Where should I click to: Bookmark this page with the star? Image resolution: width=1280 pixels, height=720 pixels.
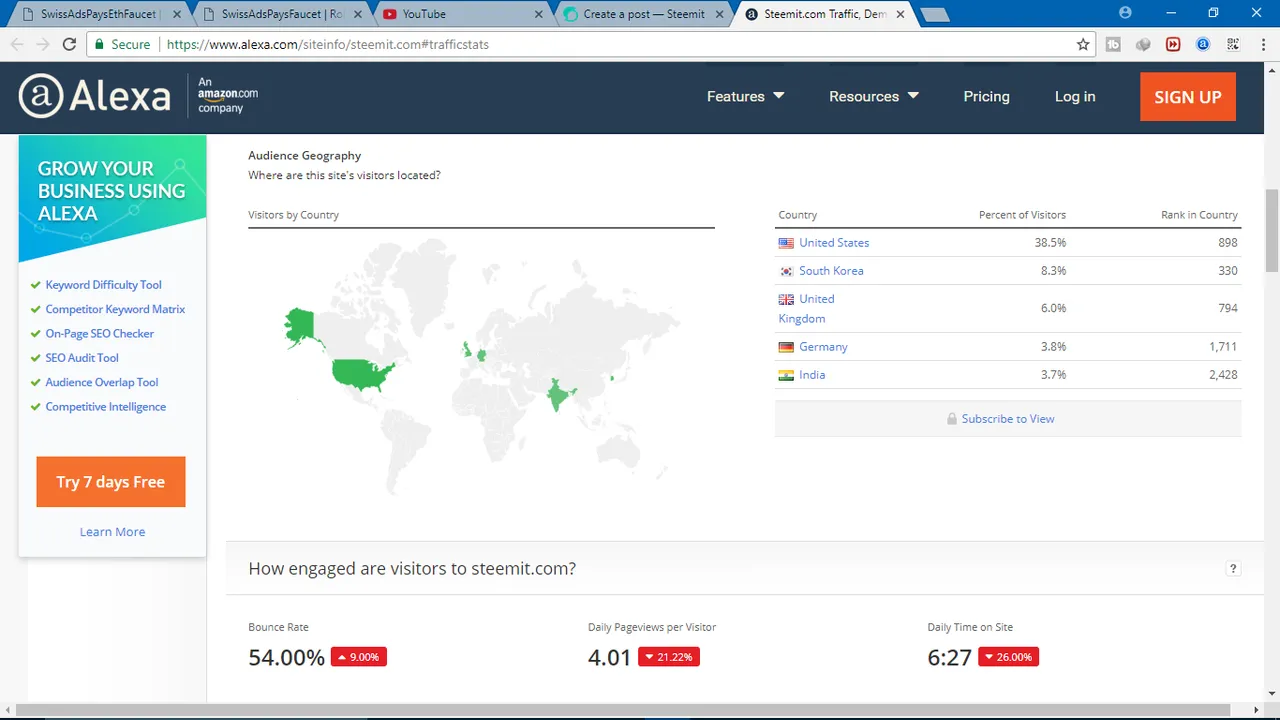[x=1083, y=44]
